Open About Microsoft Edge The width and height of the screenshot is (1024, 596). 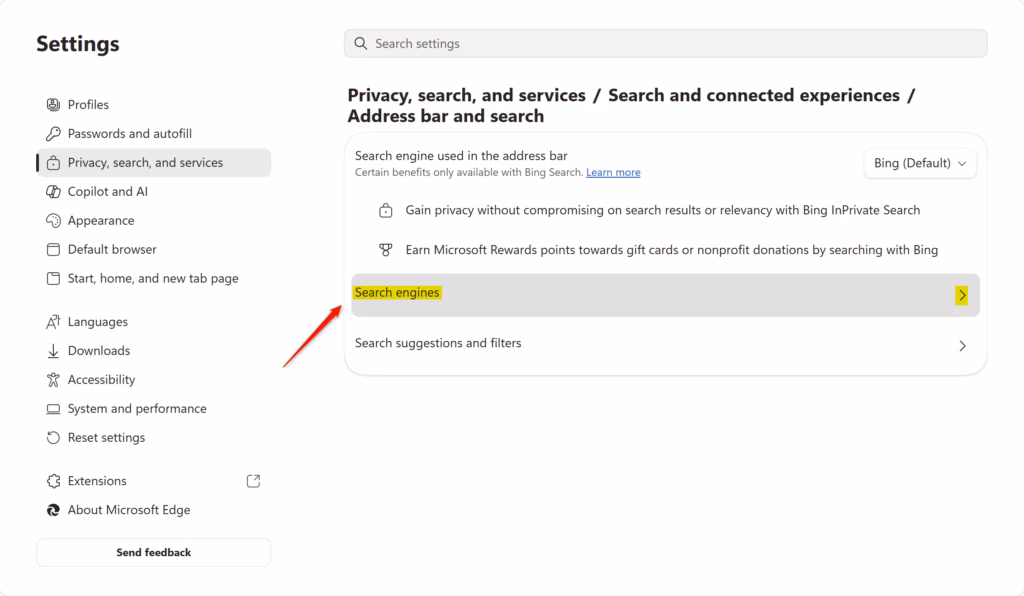click(x=153, y=510)
